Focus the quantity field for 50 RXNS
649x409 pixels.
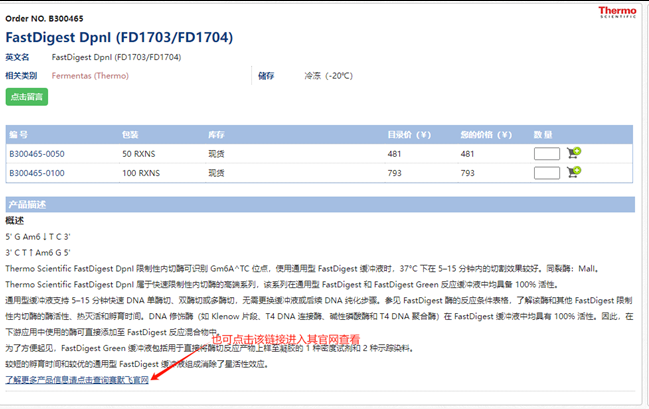click(547, 154)
